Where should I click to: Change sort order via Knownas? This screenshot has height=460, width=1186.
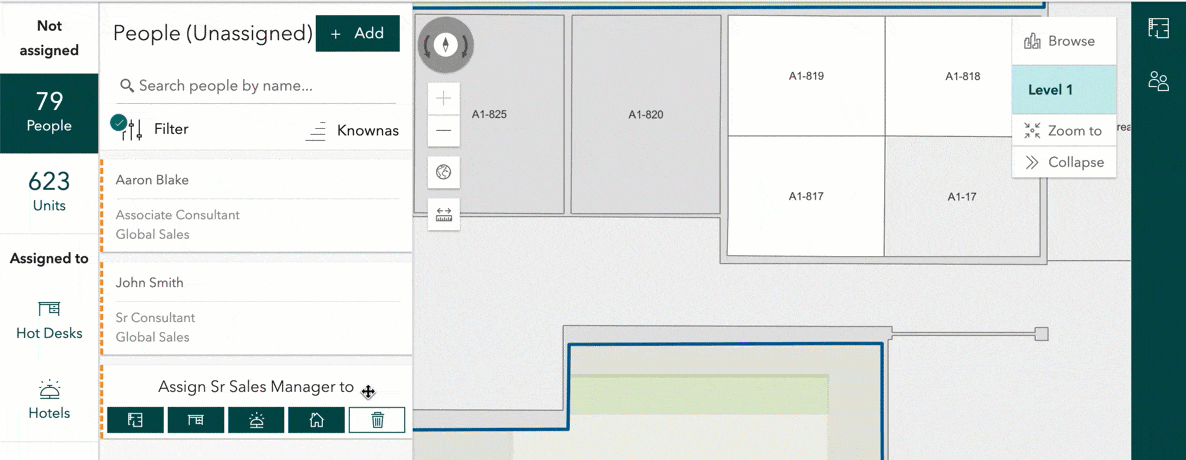352,130
